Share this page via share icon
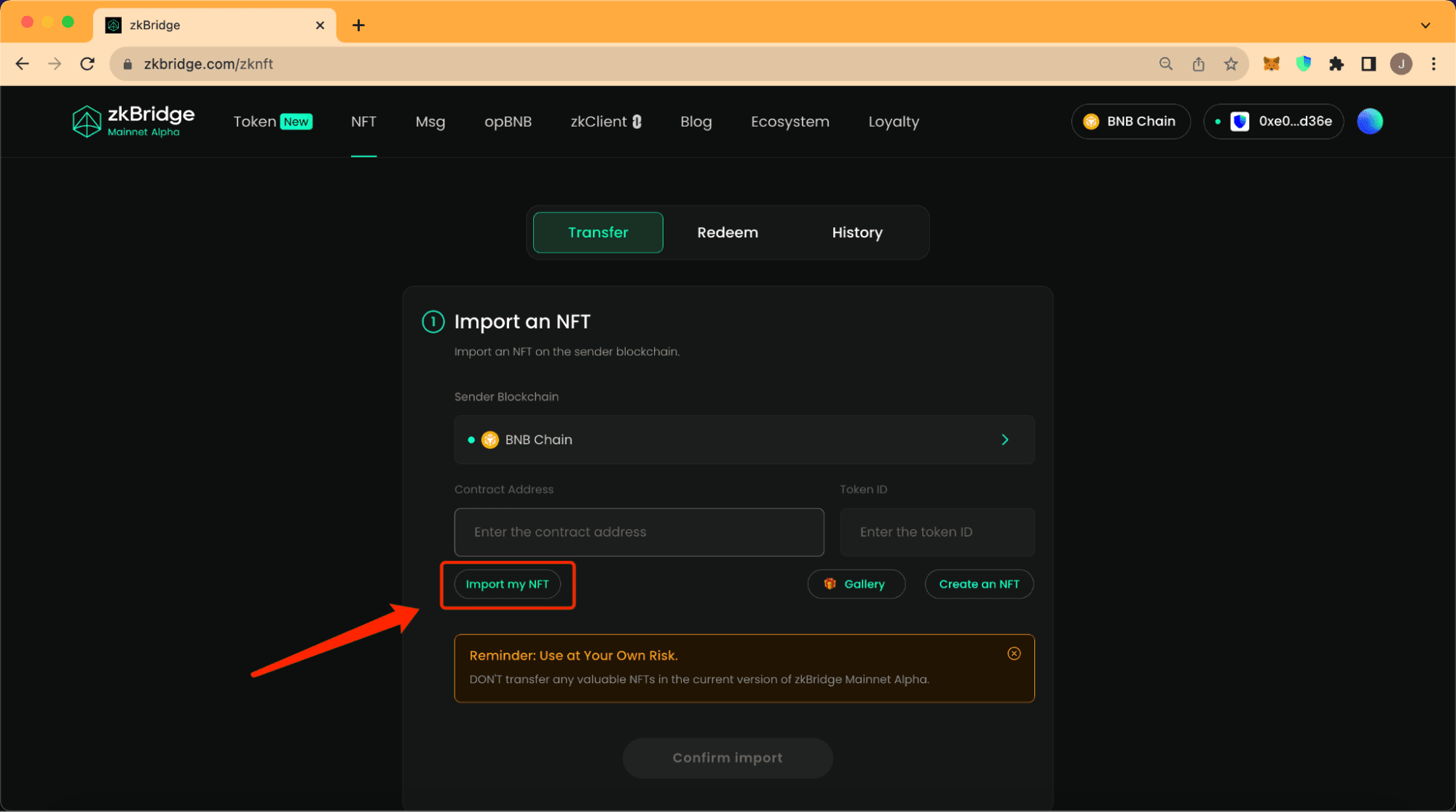 point(1199,64)
